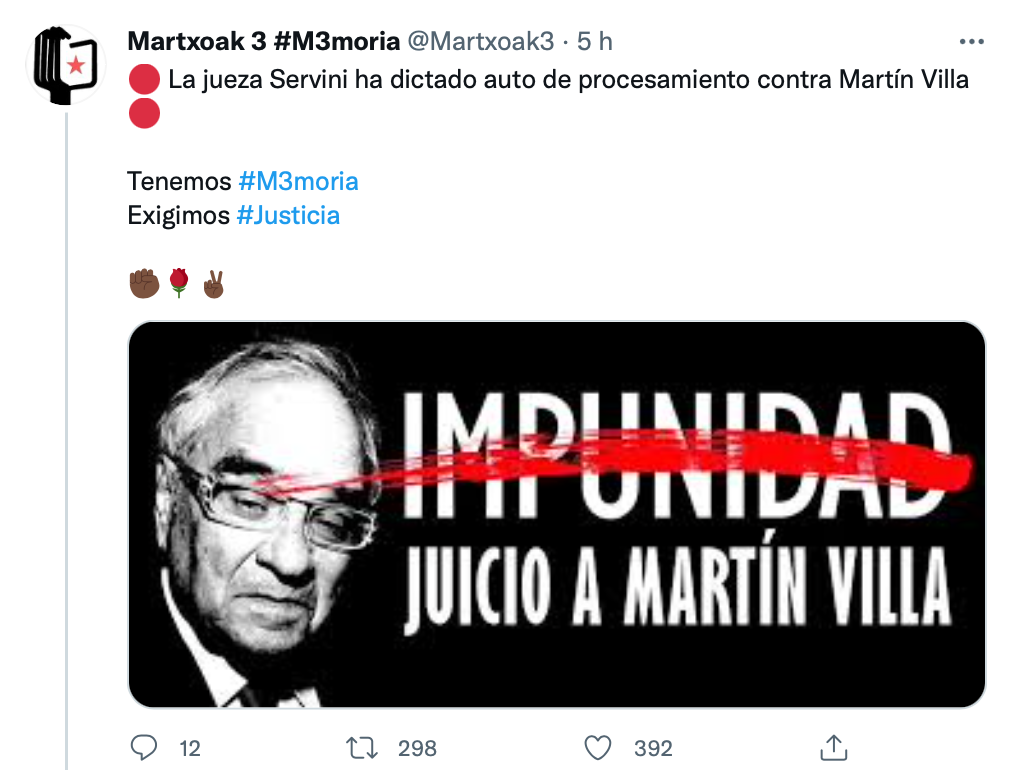Click the red rose emoji

[179, 283]
